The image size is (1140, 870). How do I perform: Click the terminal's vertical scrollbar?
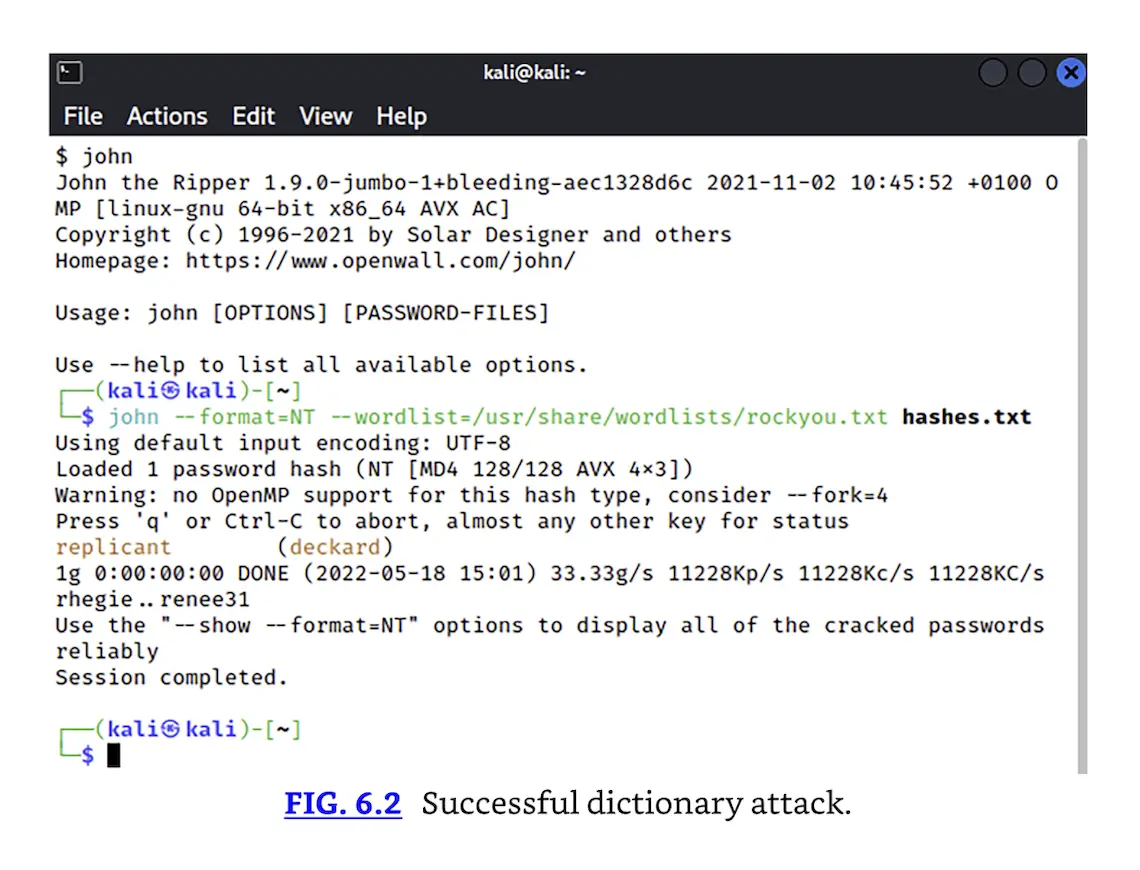point(1080,450)
